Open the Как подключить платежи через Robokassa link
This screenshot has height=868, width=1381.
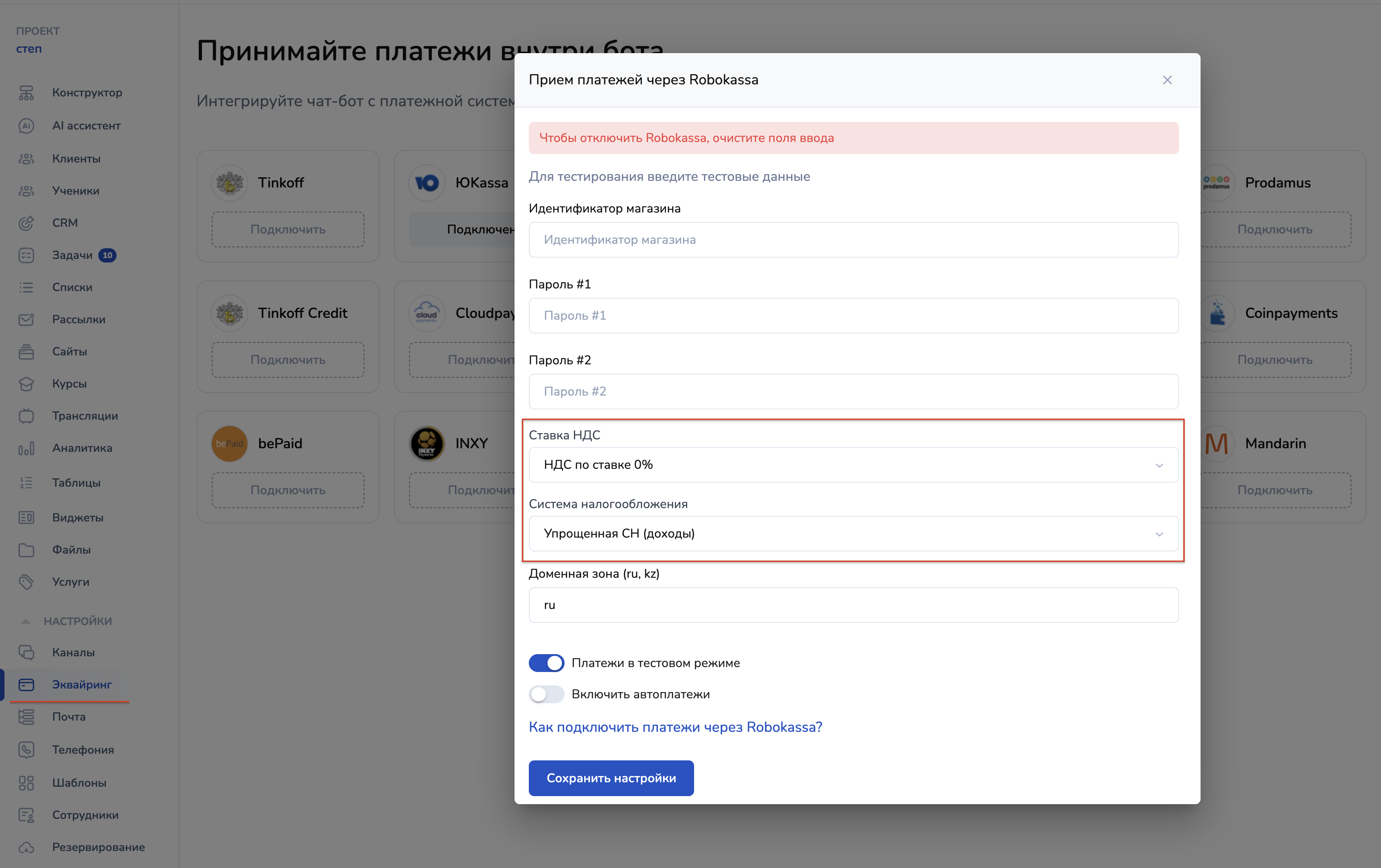[675, 727]
